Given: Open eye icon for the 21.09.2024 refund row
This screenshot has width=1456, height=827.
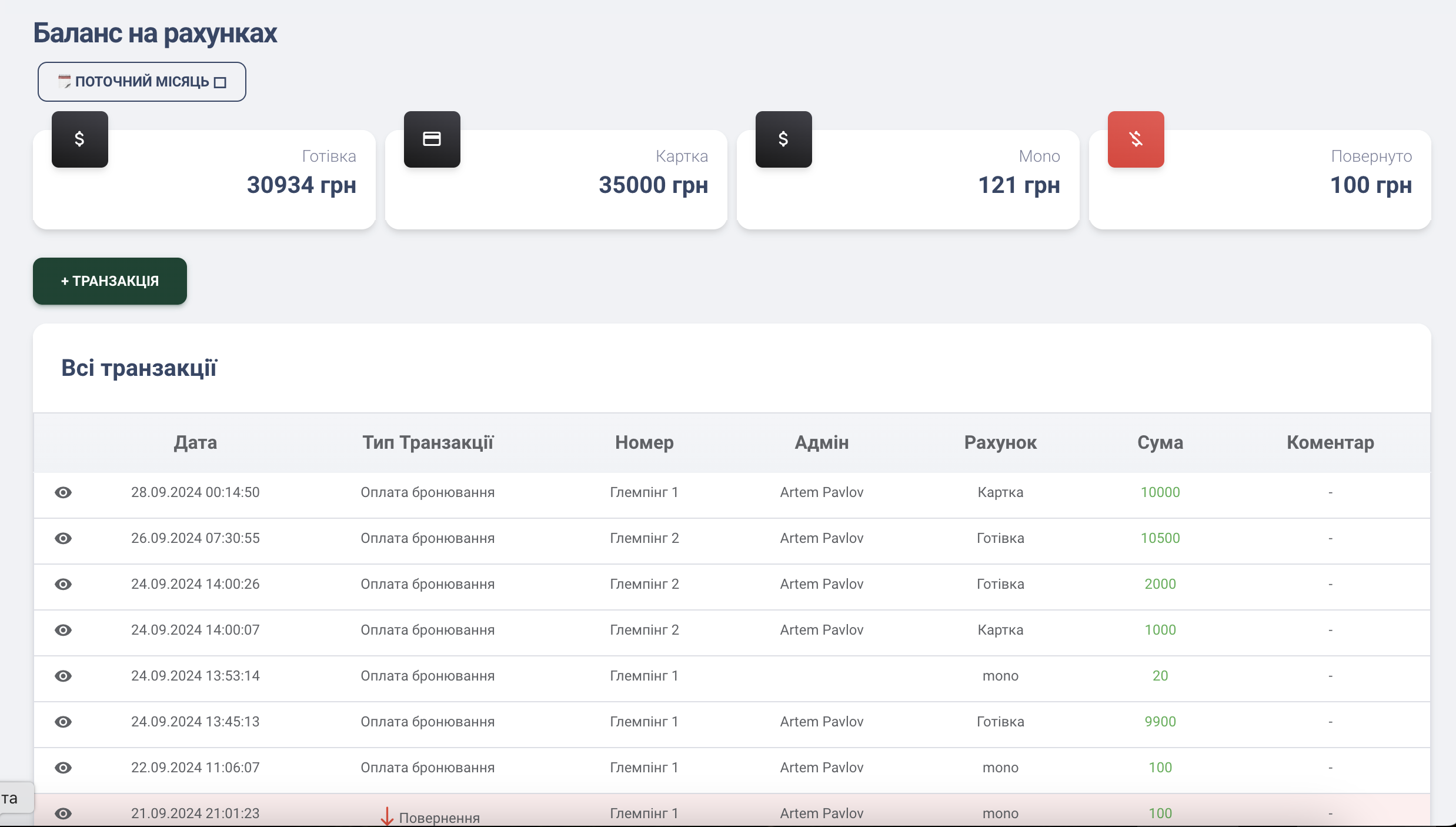Looking at the screenshot, I should (63, 813).
